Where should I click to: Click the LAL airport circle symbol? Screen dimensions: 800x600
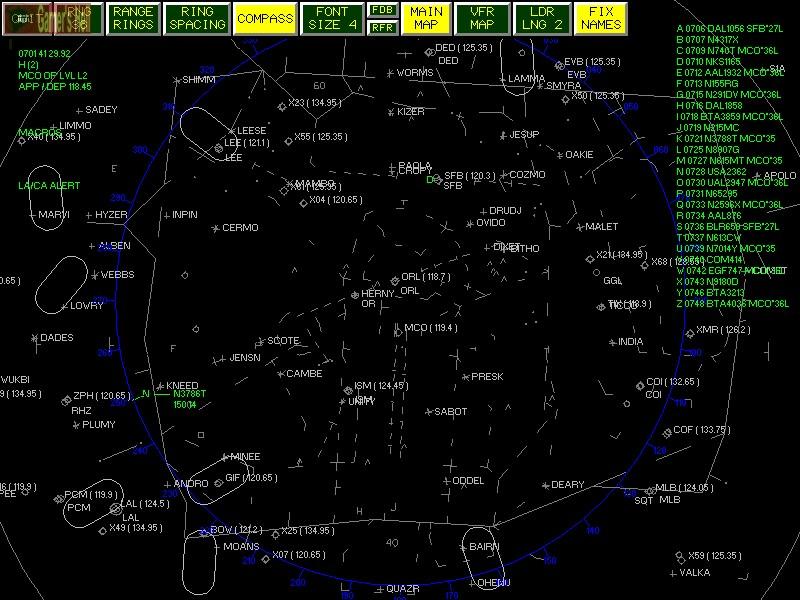[x=116, y=509]
